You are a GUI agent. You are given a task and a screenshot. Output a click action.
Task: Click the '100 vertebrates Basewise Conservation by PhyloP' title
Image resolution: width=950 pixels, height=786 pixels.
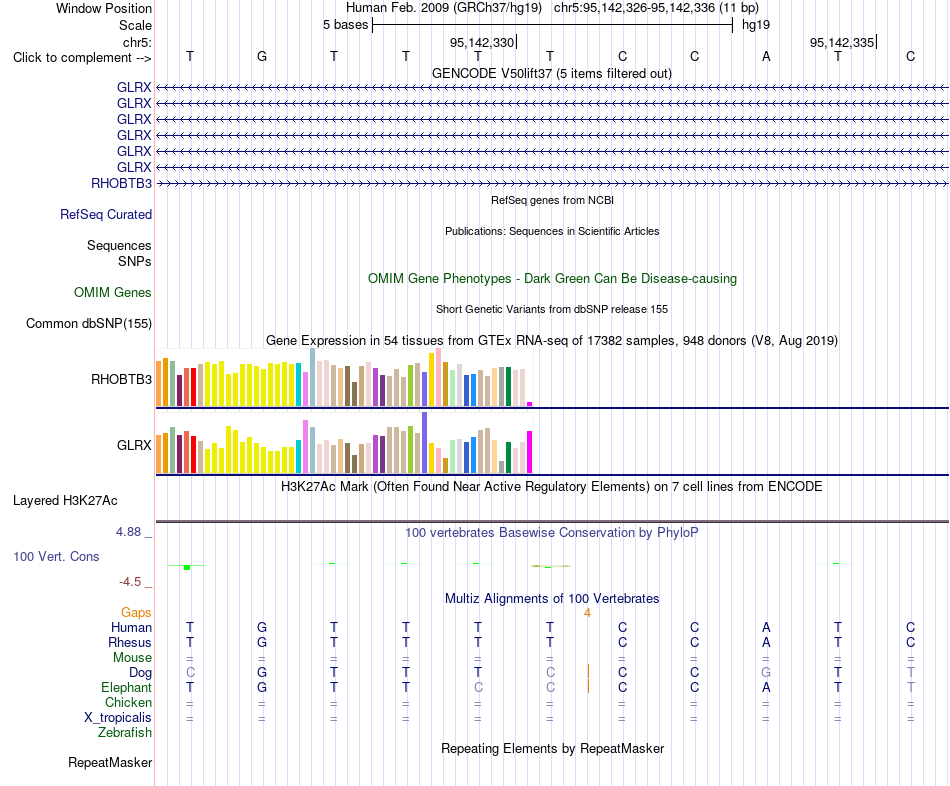[552, 533]
